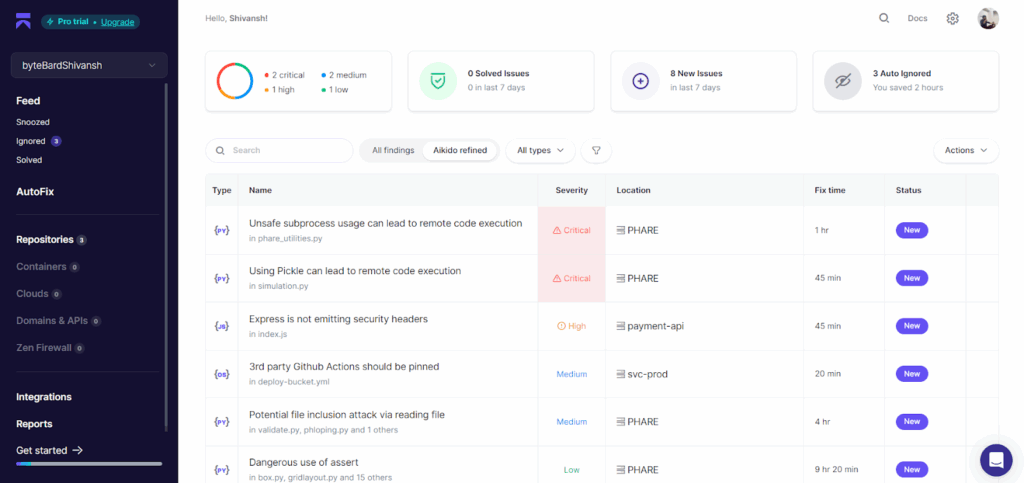This screenshot has height=483, width=1024.
Task: Click New status badge for subprocess issue
Action: (x=912, y=230)
